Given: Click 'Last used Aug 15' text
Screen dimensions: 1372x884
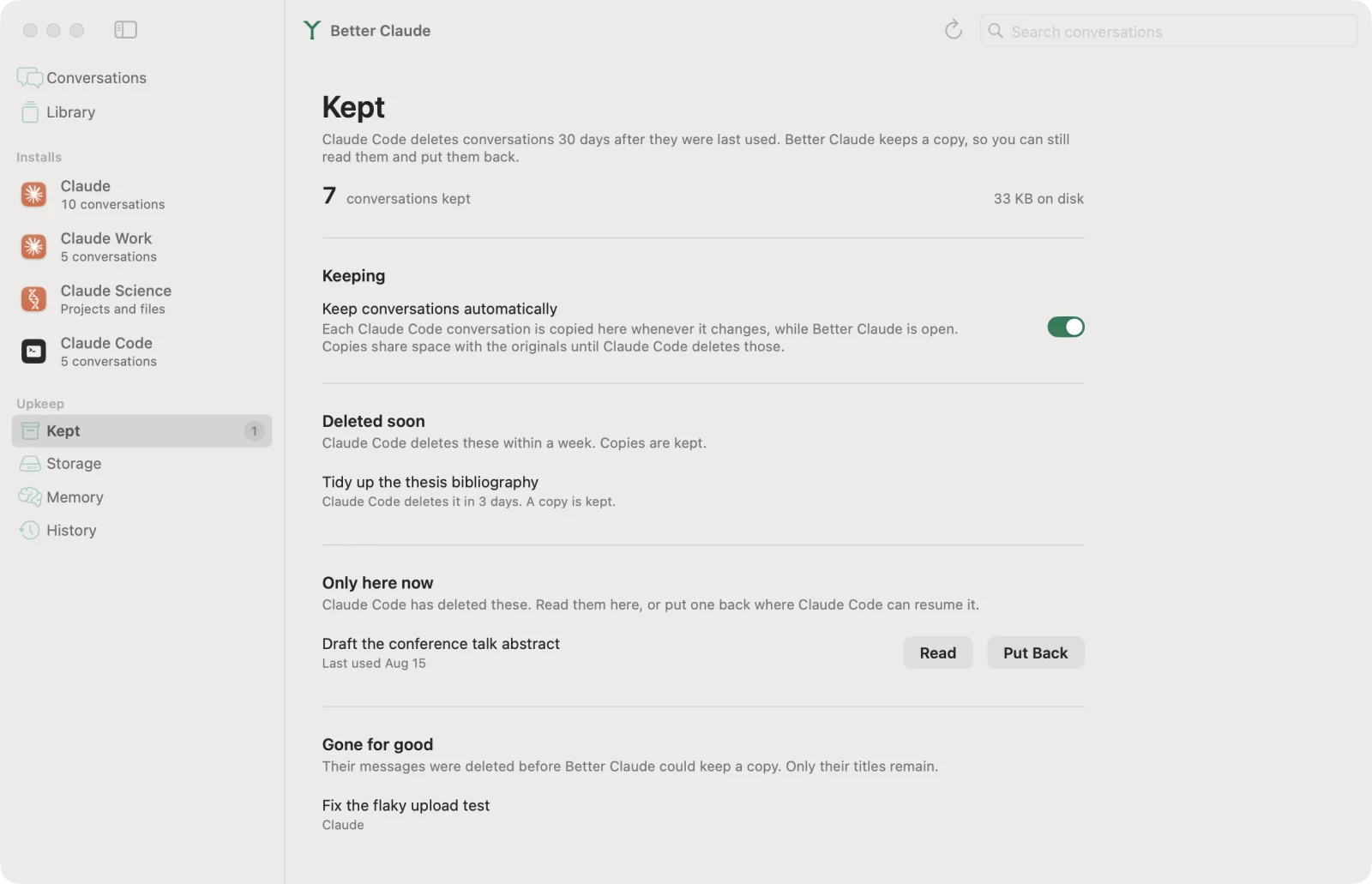Looking at the screenshot, I should click(x=374, y=664).
